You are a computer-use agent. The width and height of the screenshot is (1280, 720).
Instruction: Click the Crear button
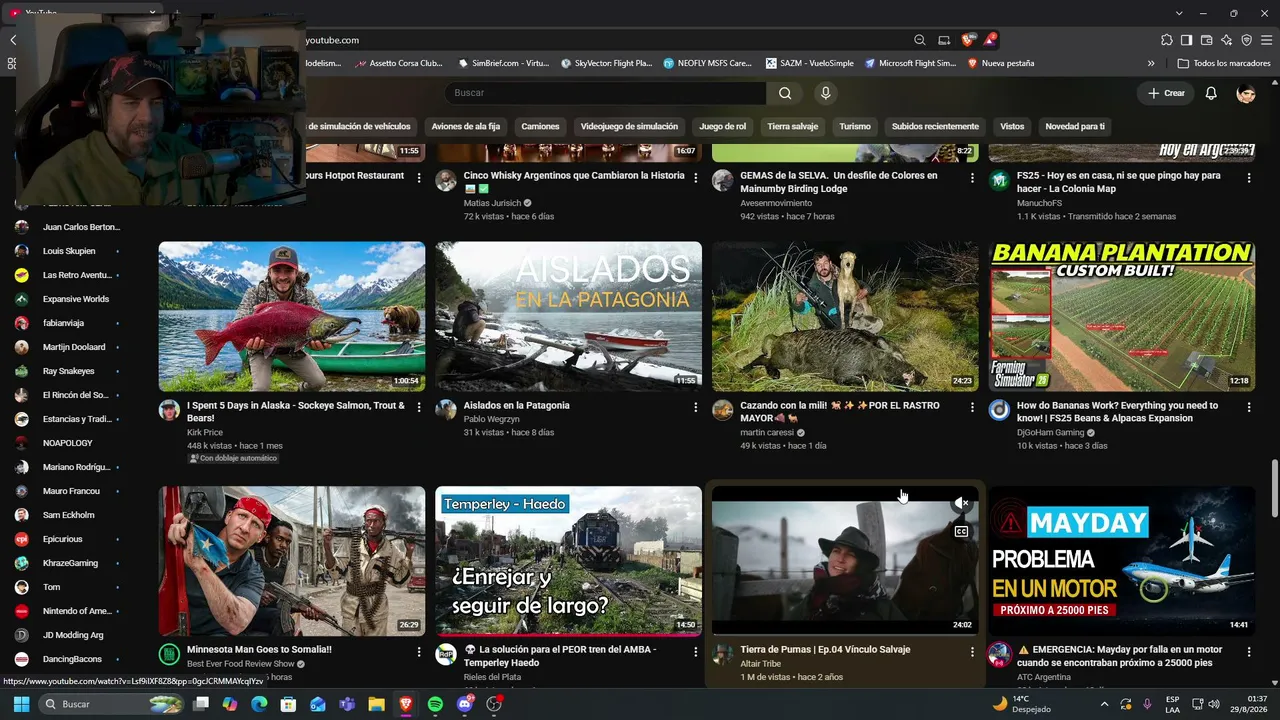(1166, 93)
